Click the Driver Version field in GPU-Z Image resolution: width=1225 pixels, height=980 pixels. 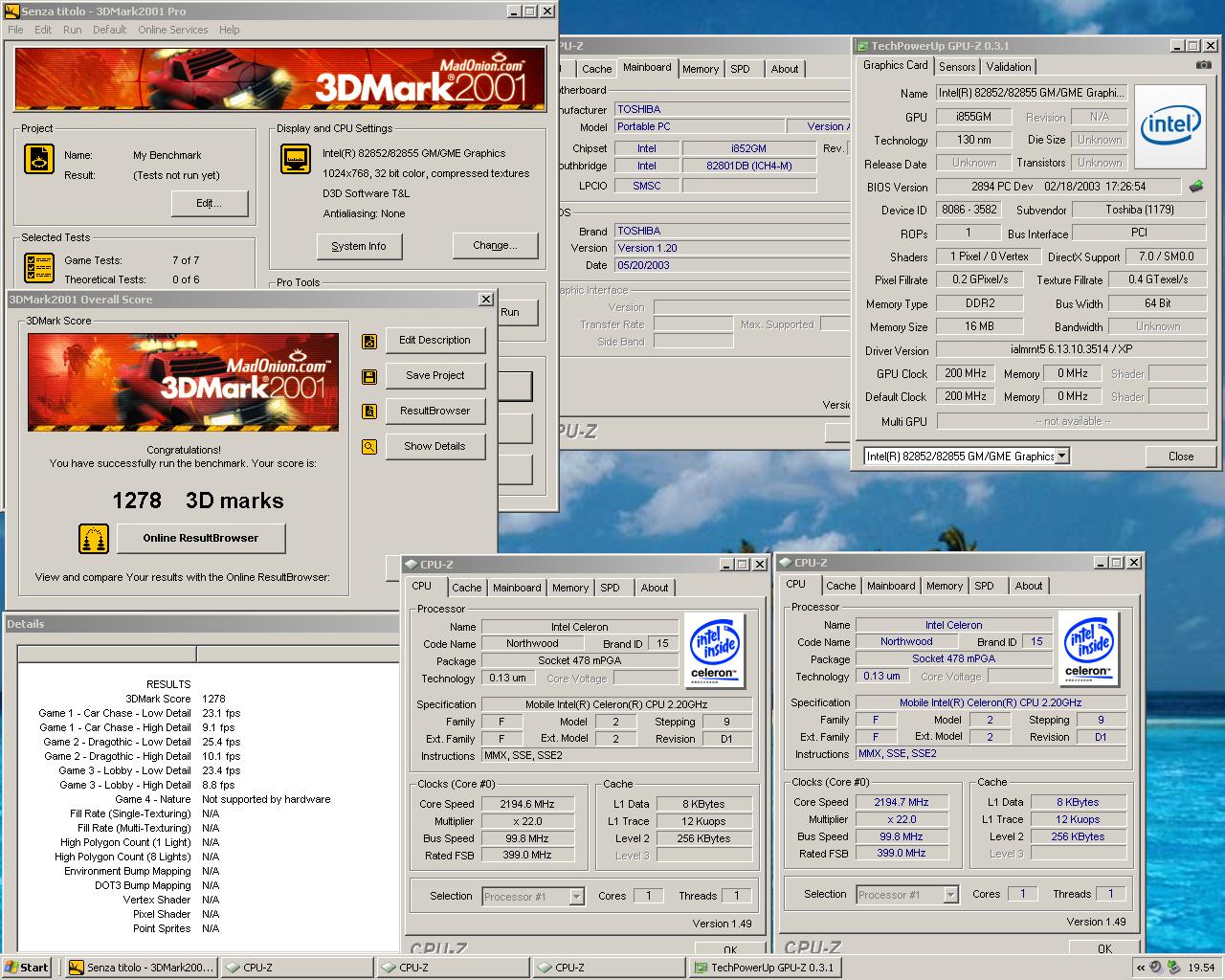coord(1071,350)
